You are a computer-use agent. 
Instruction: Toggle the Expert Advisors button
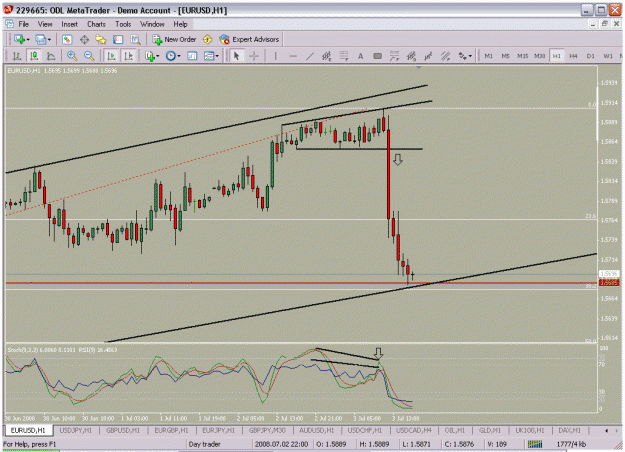pos(249,39)
